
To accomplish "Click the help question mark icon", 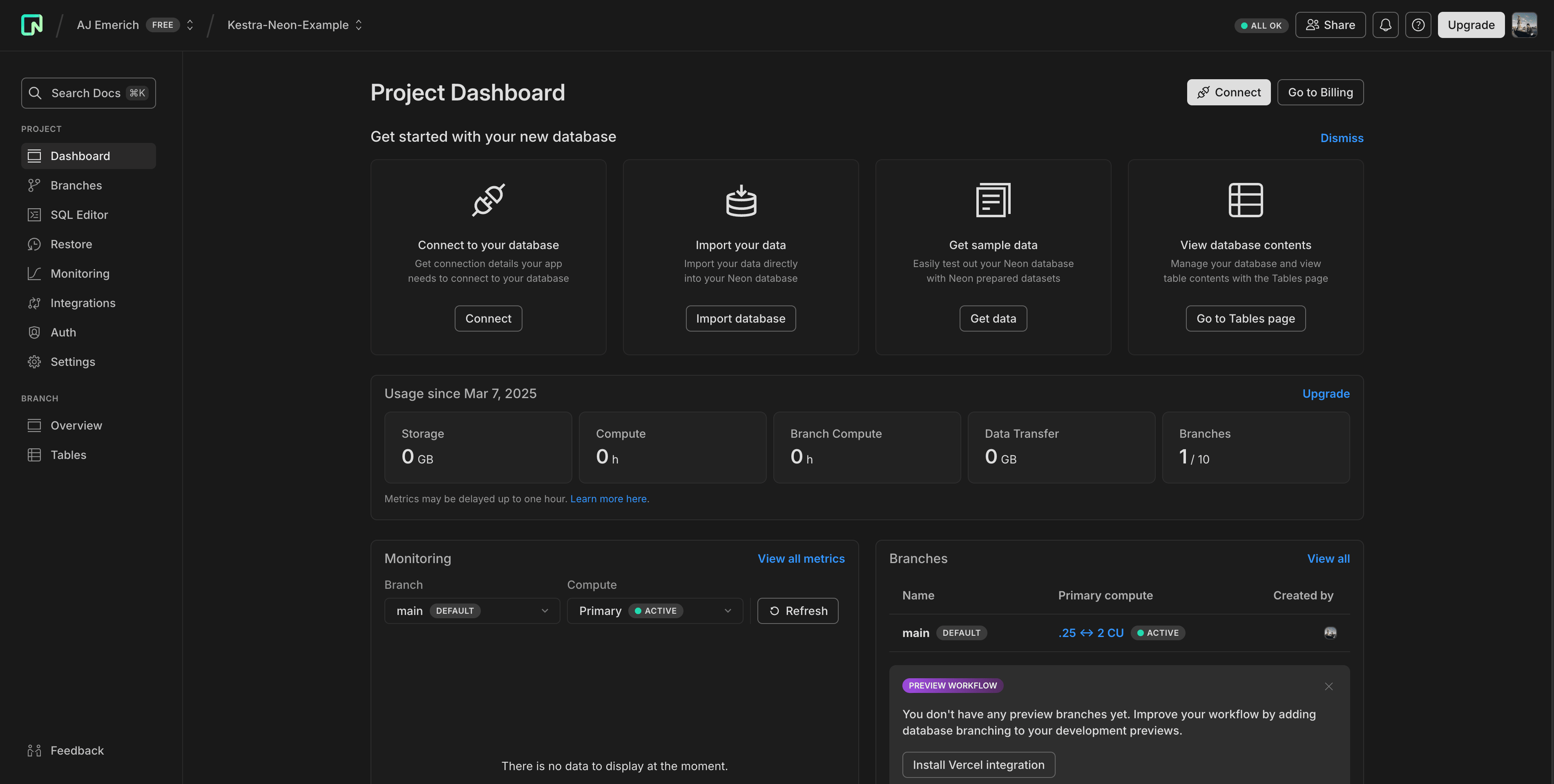I will 1418,25.
